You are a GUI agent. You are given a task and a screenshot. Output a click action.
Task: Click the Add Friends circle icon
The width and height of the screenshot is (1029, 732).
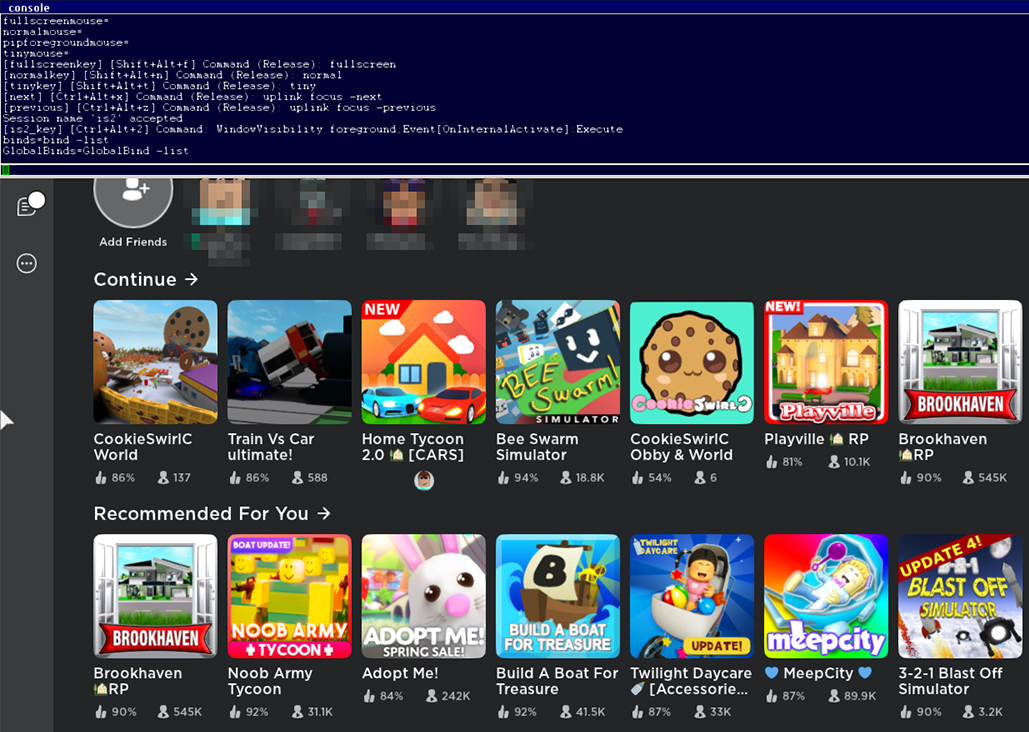click(133, 196)
